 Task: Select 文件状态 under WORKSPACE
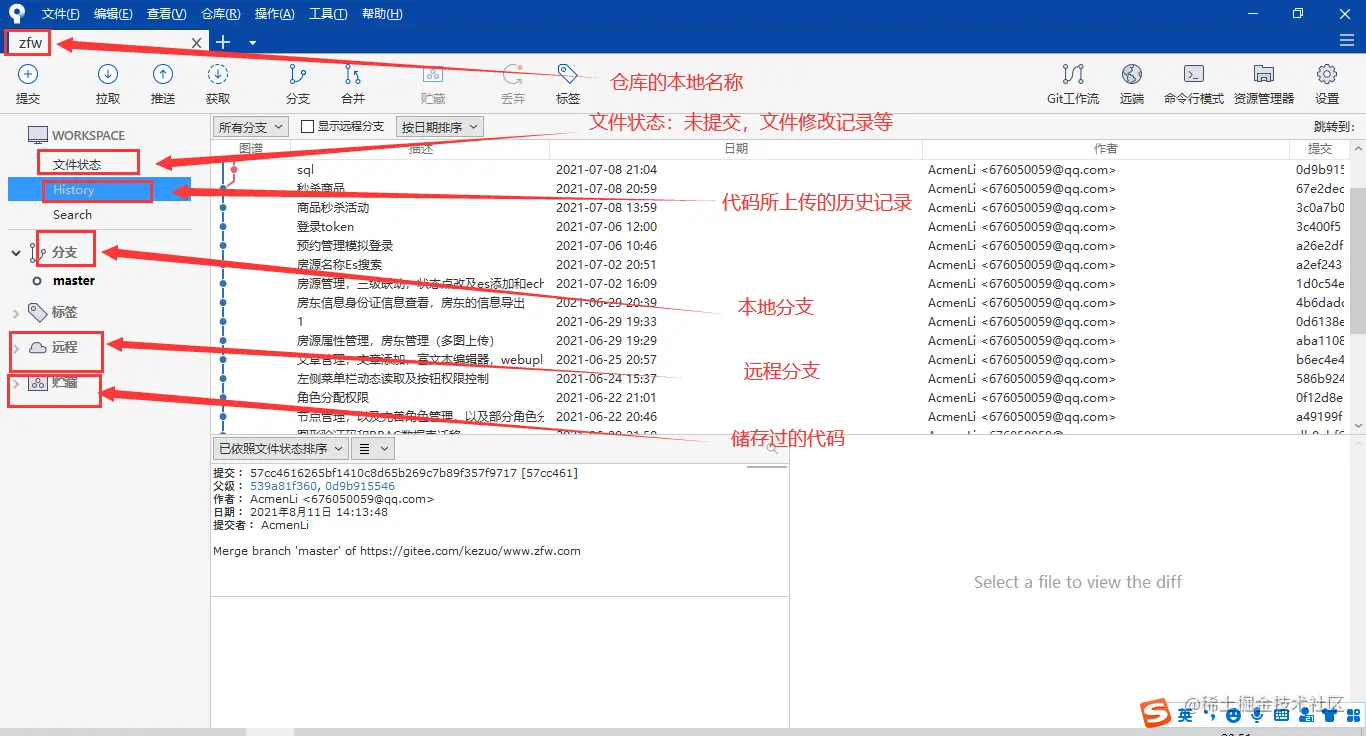pyautogui.click(x=77, y=164)
